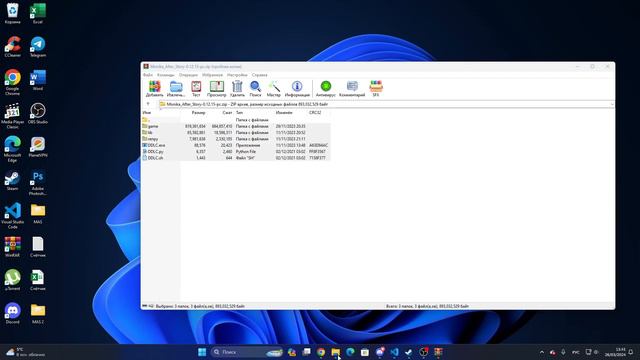
Task: Open the Recycle Bin (Корзина) desktop icon
Action: (x=13, y=13)
